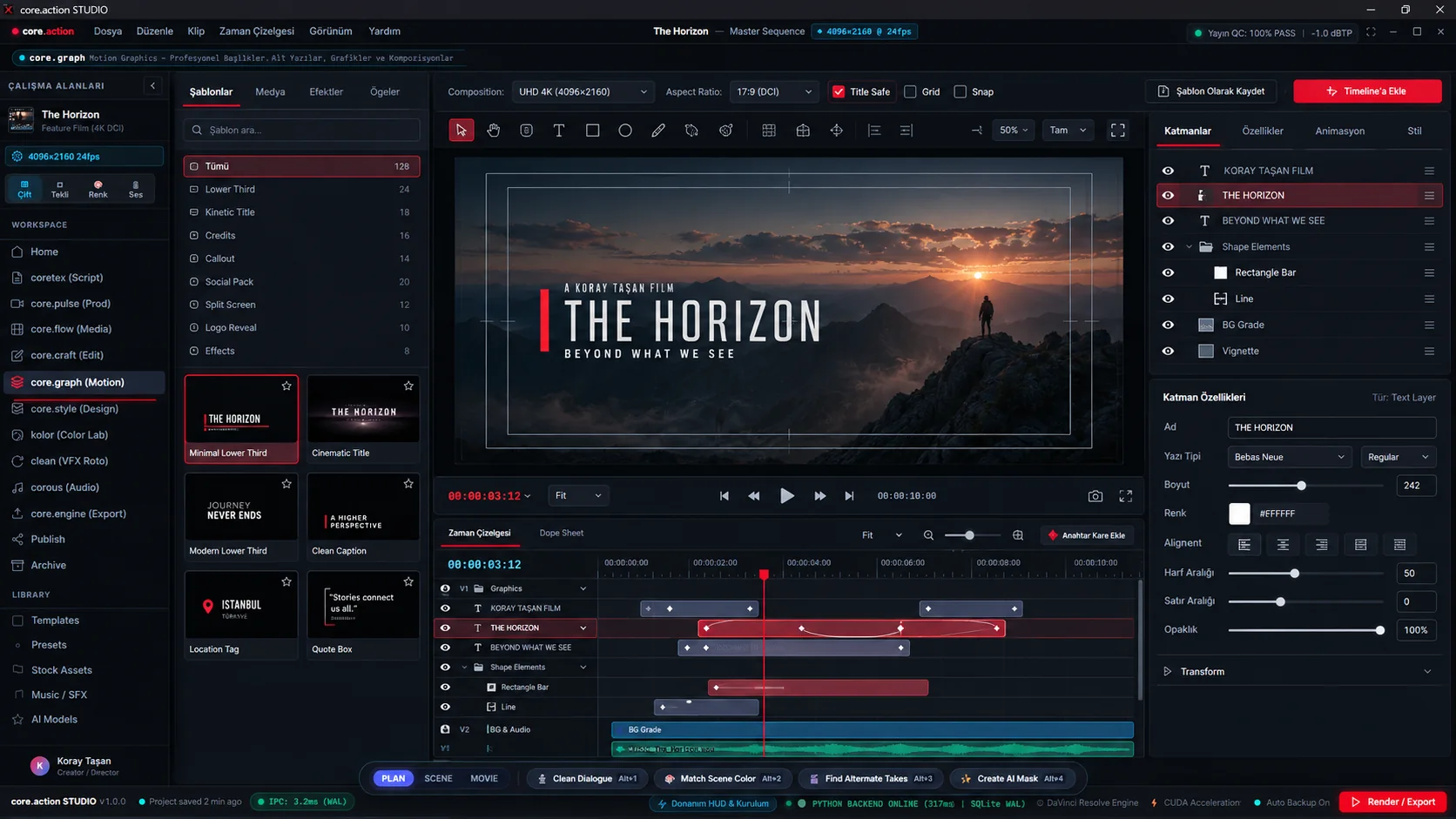Click center text alignment icon
1456x819 pixels.
pyautogui.click(x=1283, y=545)
